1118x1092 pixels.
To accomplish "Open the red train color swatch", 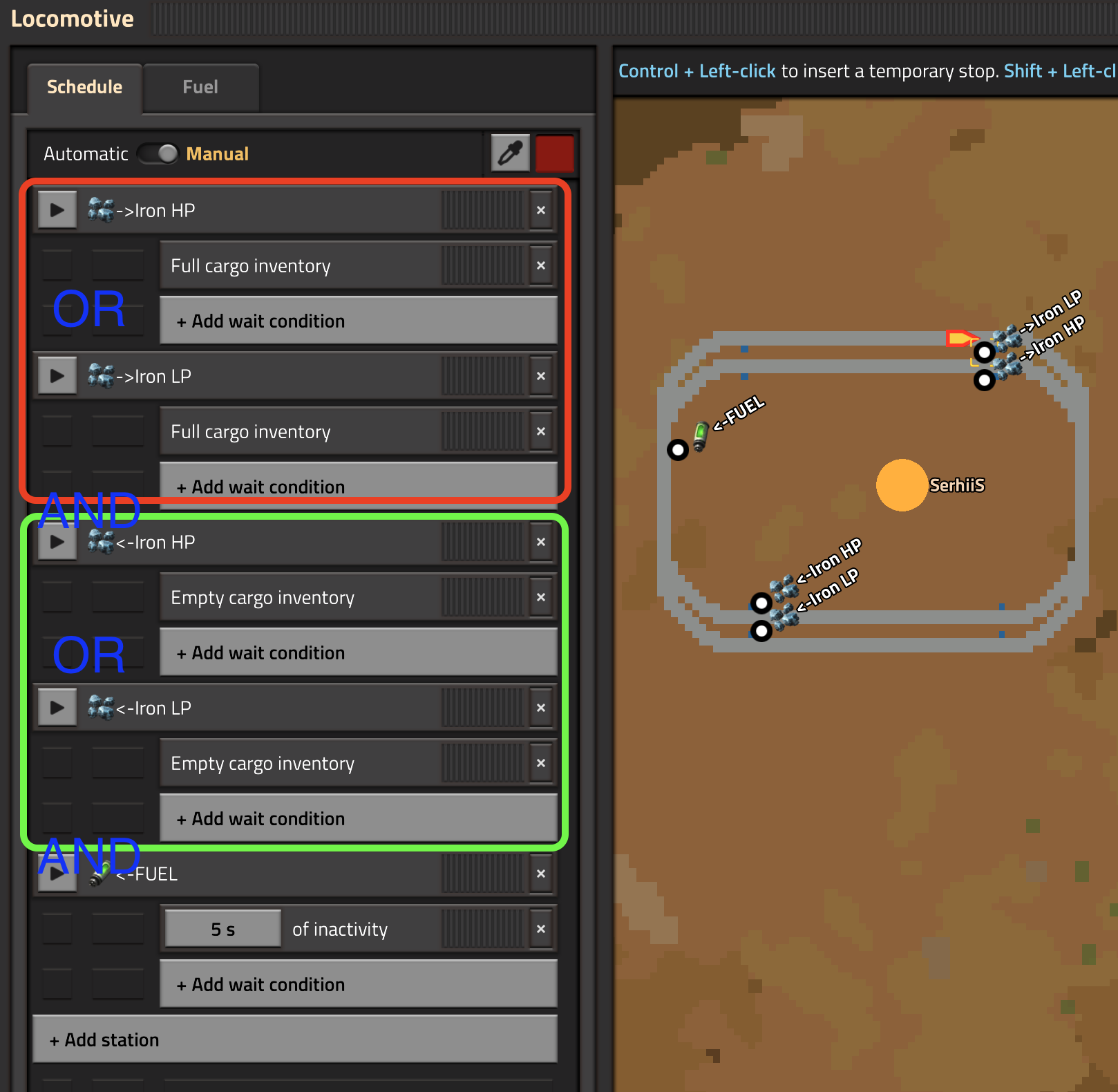I will tap(555, 153).
